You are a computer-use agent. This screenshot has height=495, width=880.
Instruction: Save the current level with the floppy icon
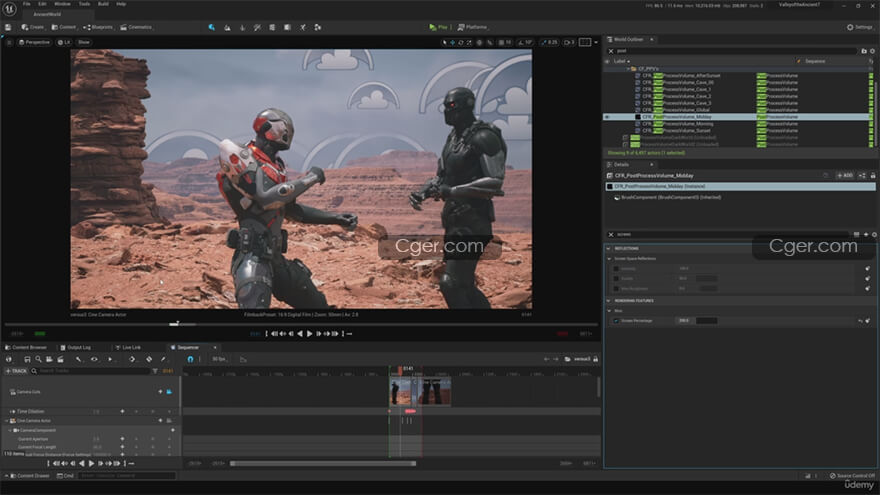[8, 27]
